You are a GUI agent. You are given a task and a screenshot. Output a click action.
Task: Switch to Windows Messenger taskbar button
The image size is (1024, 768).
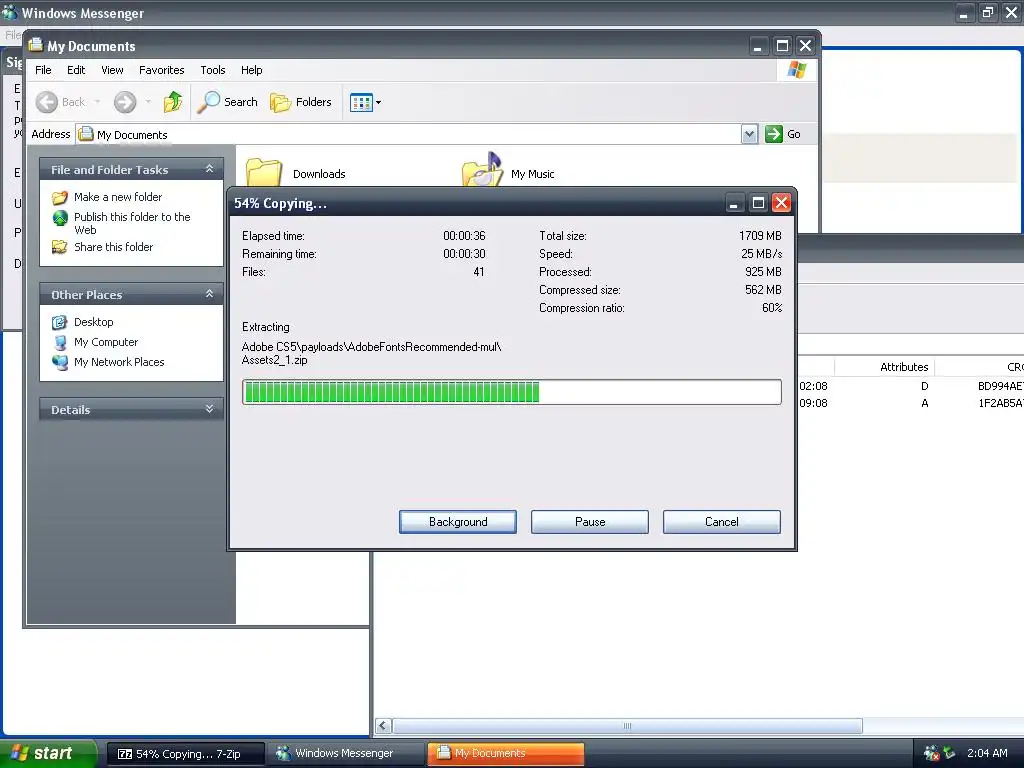(x=344, y=754)
